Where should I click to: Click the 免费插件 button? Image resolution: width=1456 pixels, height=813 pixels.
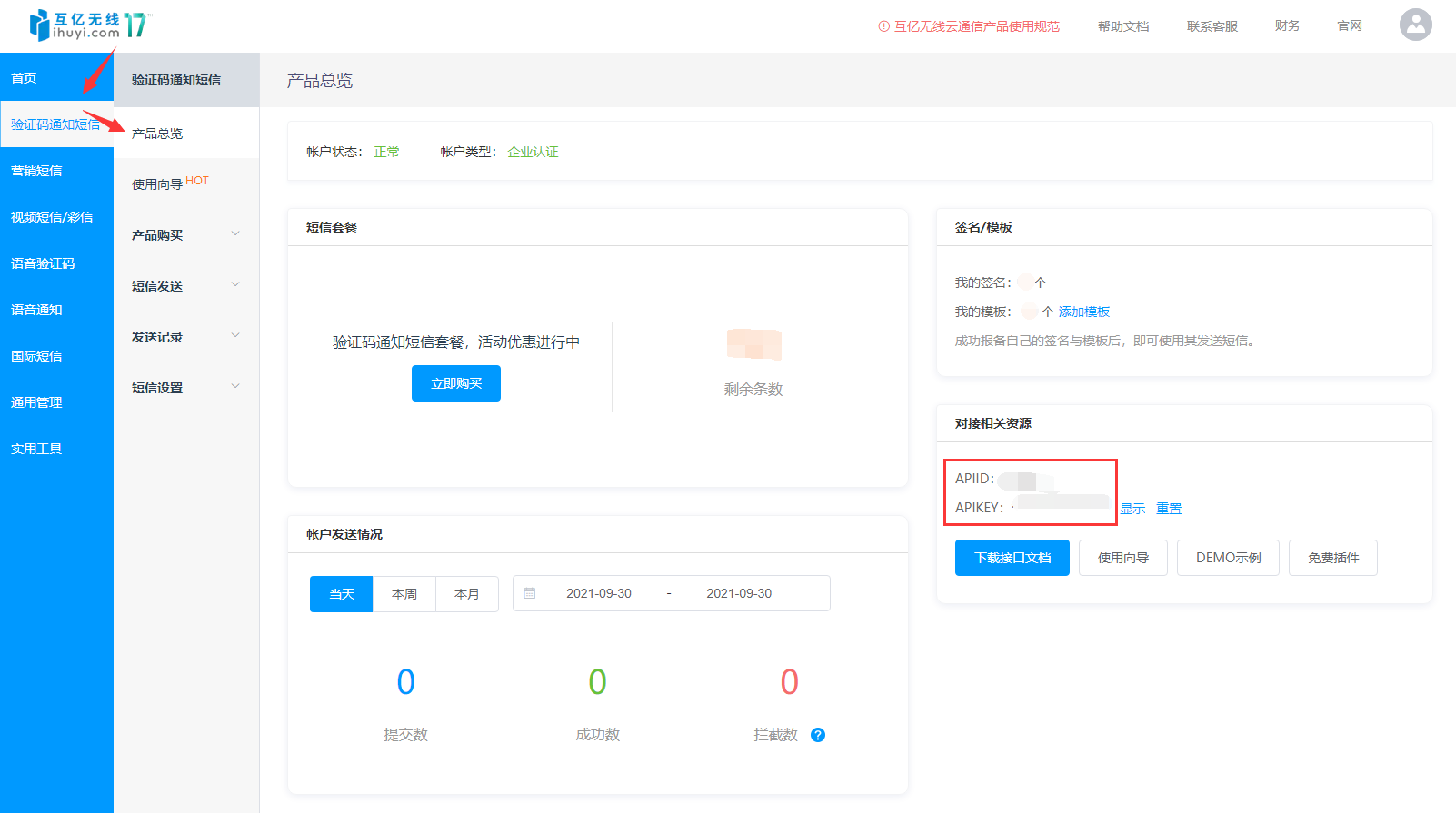[1333, 558]
